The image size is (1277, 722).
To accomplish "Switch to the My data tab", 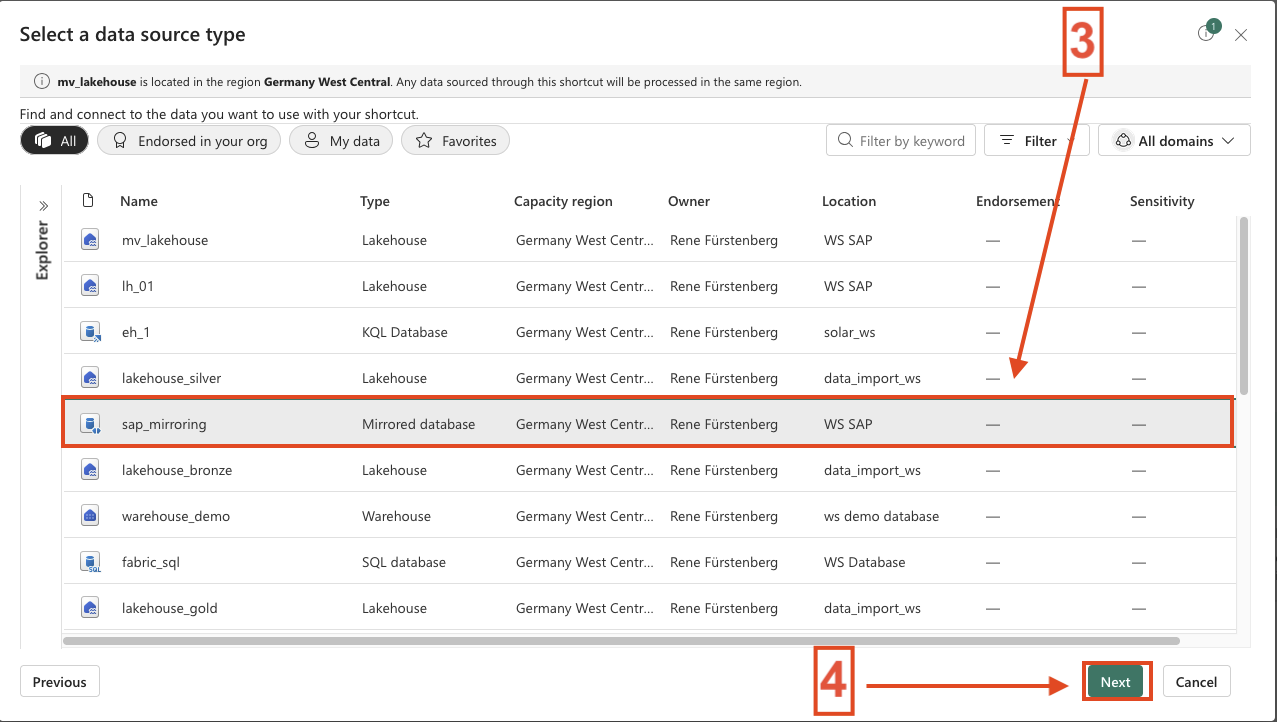I will point(341,141).
